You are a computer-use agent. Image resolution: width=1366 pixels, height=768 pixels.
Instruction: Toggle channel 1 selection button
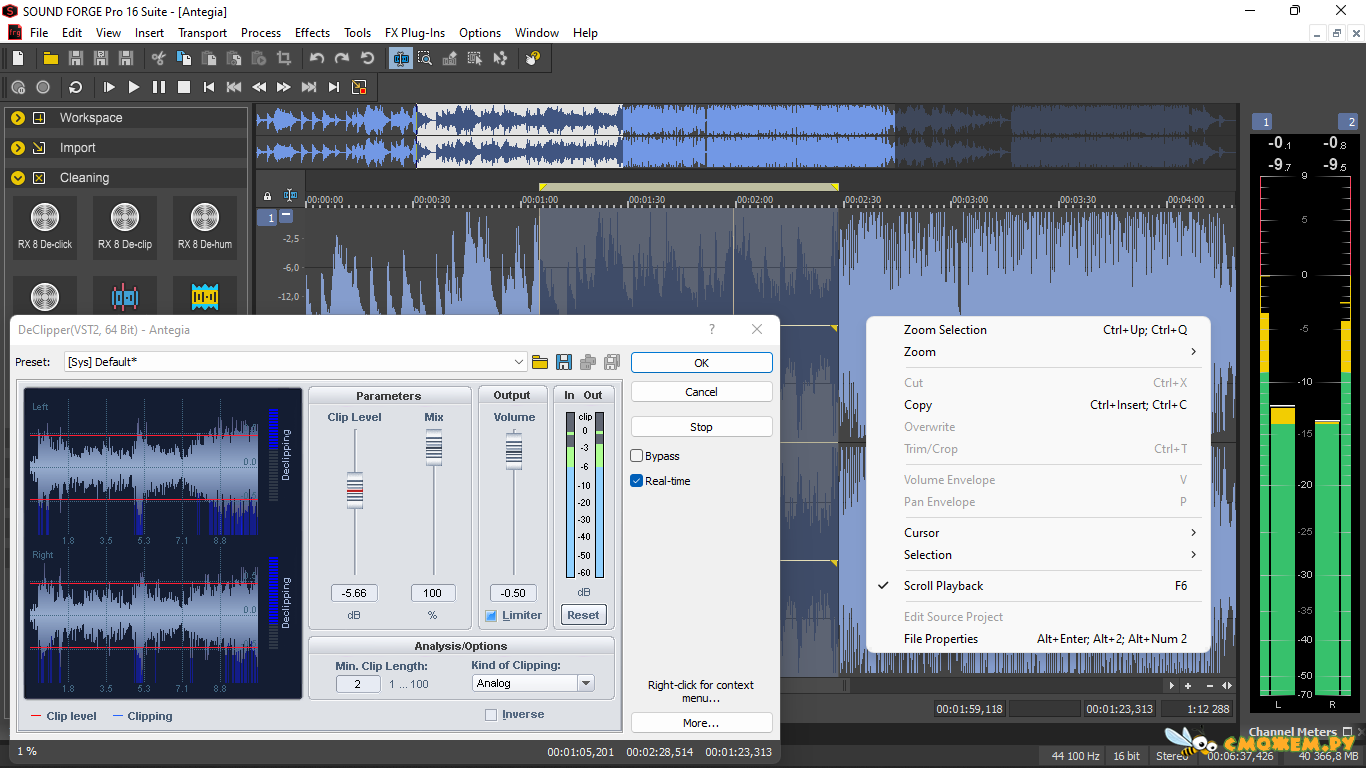pos(267,217)
